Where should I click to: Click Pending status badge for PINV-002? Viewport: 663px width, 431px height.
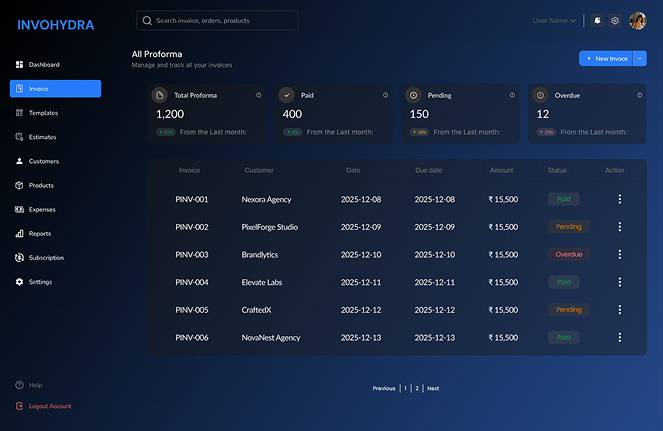tap(569, 227)
